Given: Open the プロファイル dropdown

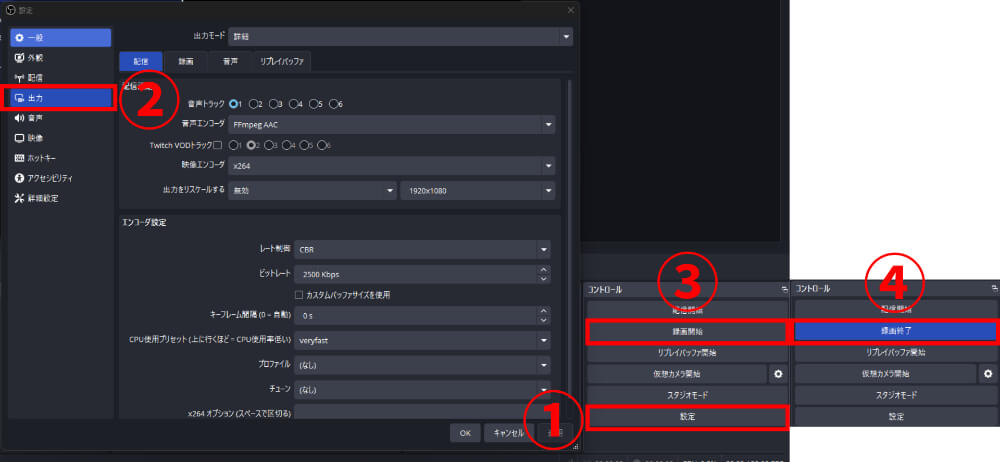Looking at the screenshot, I should 422,365.
